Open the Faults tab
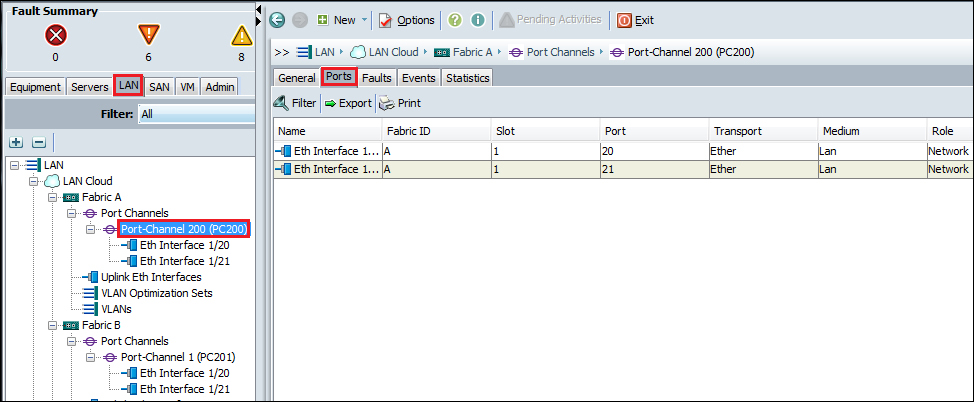974x402 pixels. (376, 78)
